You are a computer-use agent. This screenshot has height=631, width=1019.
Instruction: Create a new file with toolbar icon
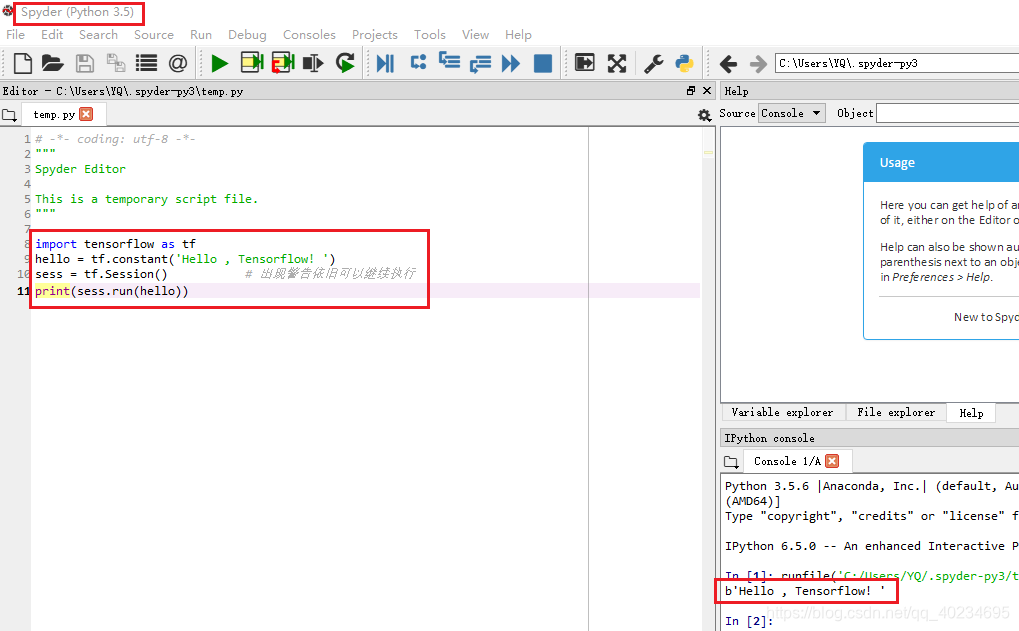pos(23,63)
